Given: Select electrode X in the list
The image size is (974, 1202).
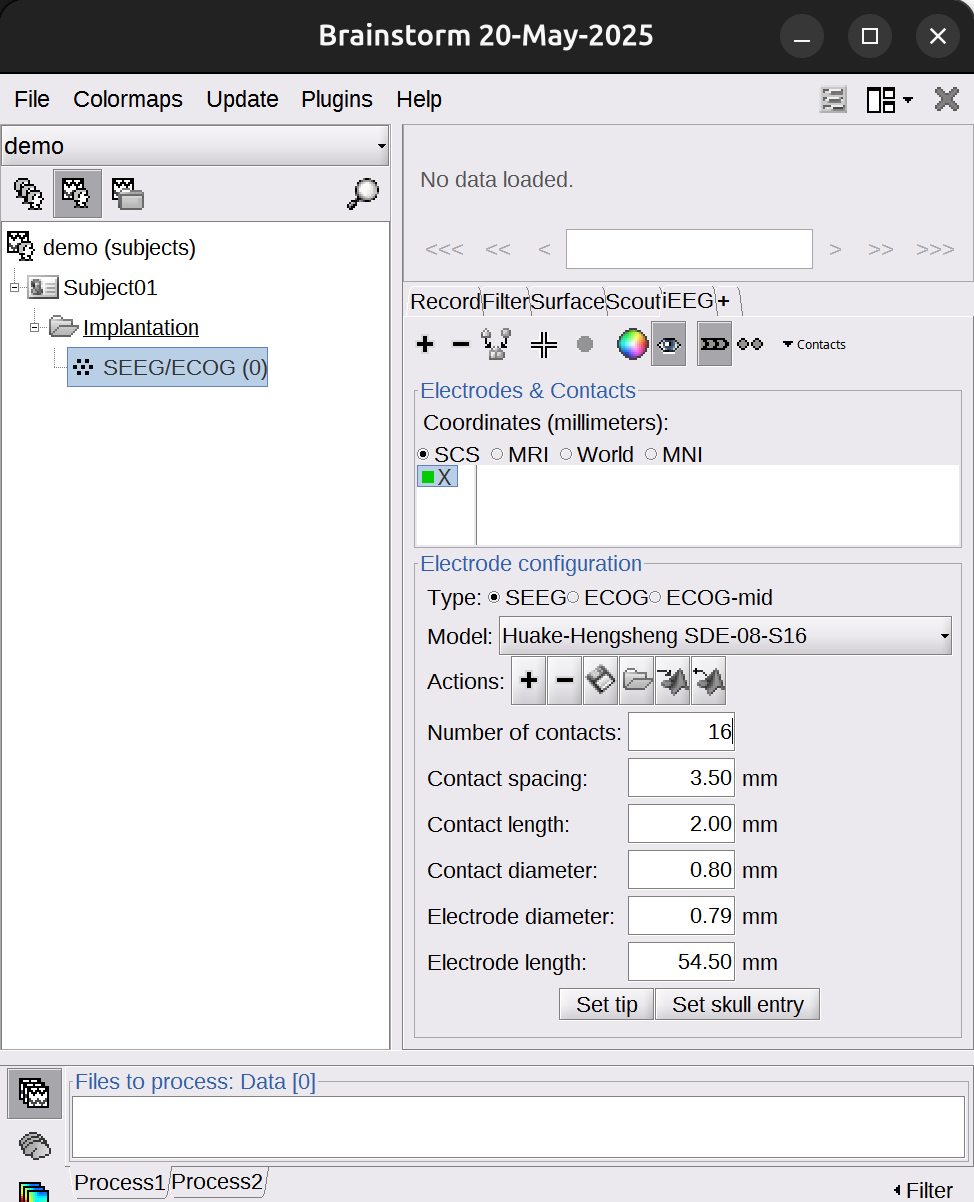Looking at the screenshot, I should [437, 477].
